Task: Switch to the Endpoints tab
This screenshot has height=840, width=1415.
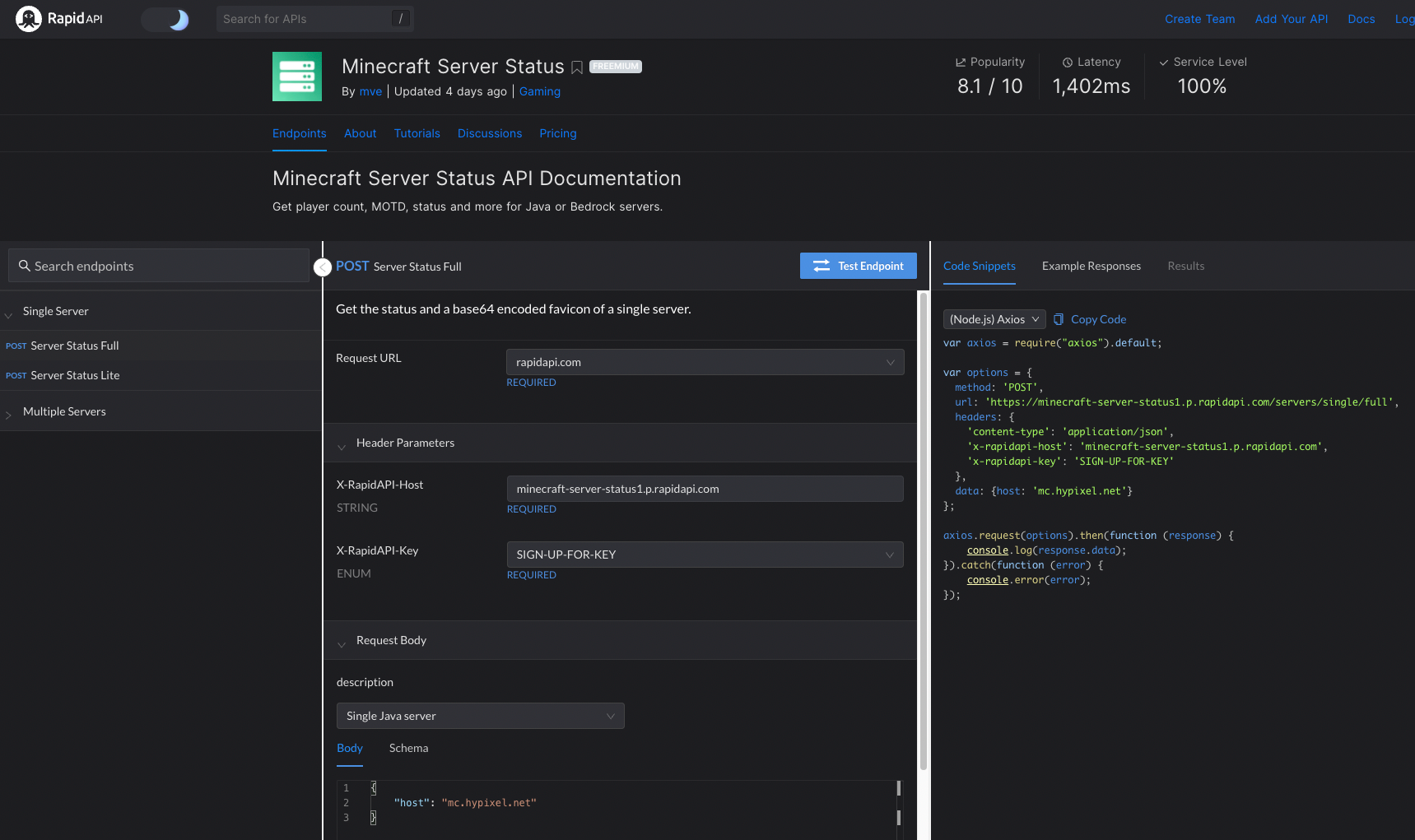Action: click(x=300, y=133)
